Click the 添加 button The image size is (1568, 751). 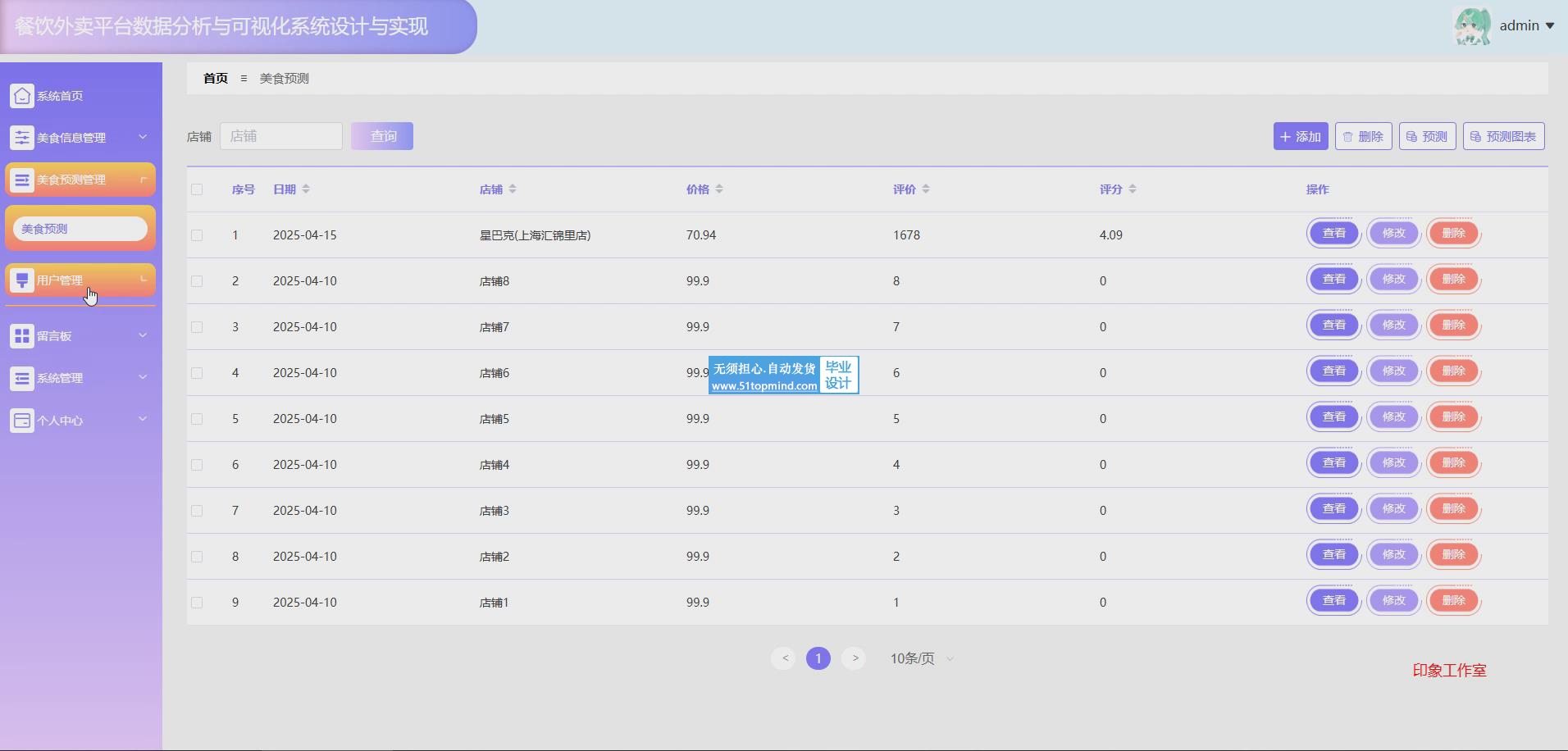pos(1300,136)
